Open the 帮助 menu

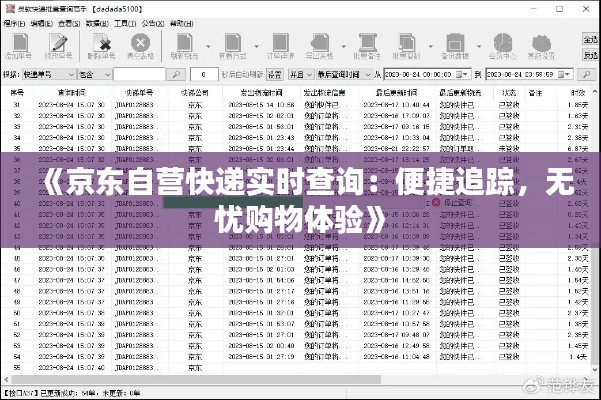tap(181, 24)
